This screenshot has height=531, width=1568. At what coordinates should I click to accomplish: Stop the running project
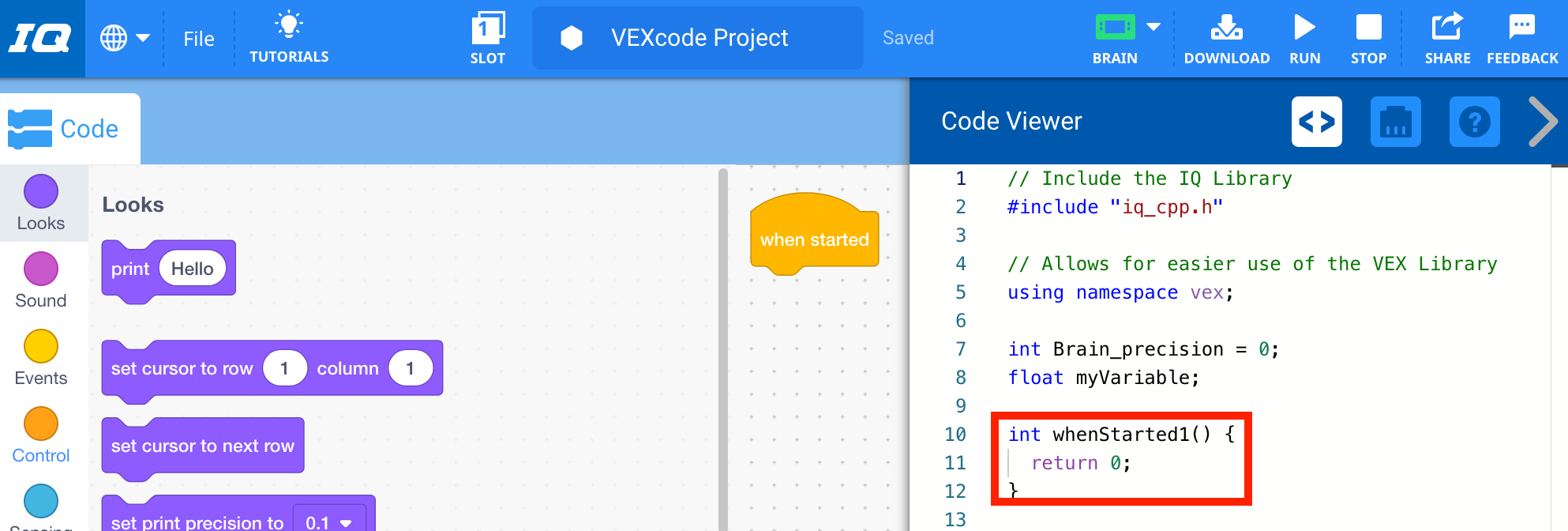click(x=1368, y=37)
